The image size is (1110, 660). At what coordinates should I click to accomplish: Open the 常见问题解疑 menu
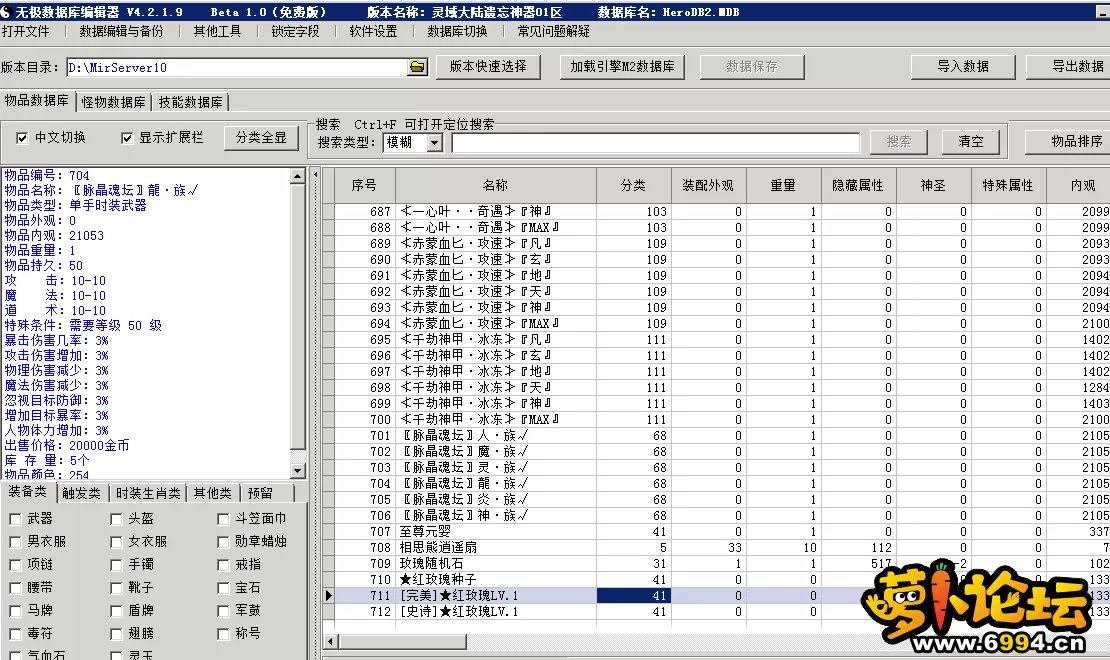pyautogui.click(x=554, y=31)
